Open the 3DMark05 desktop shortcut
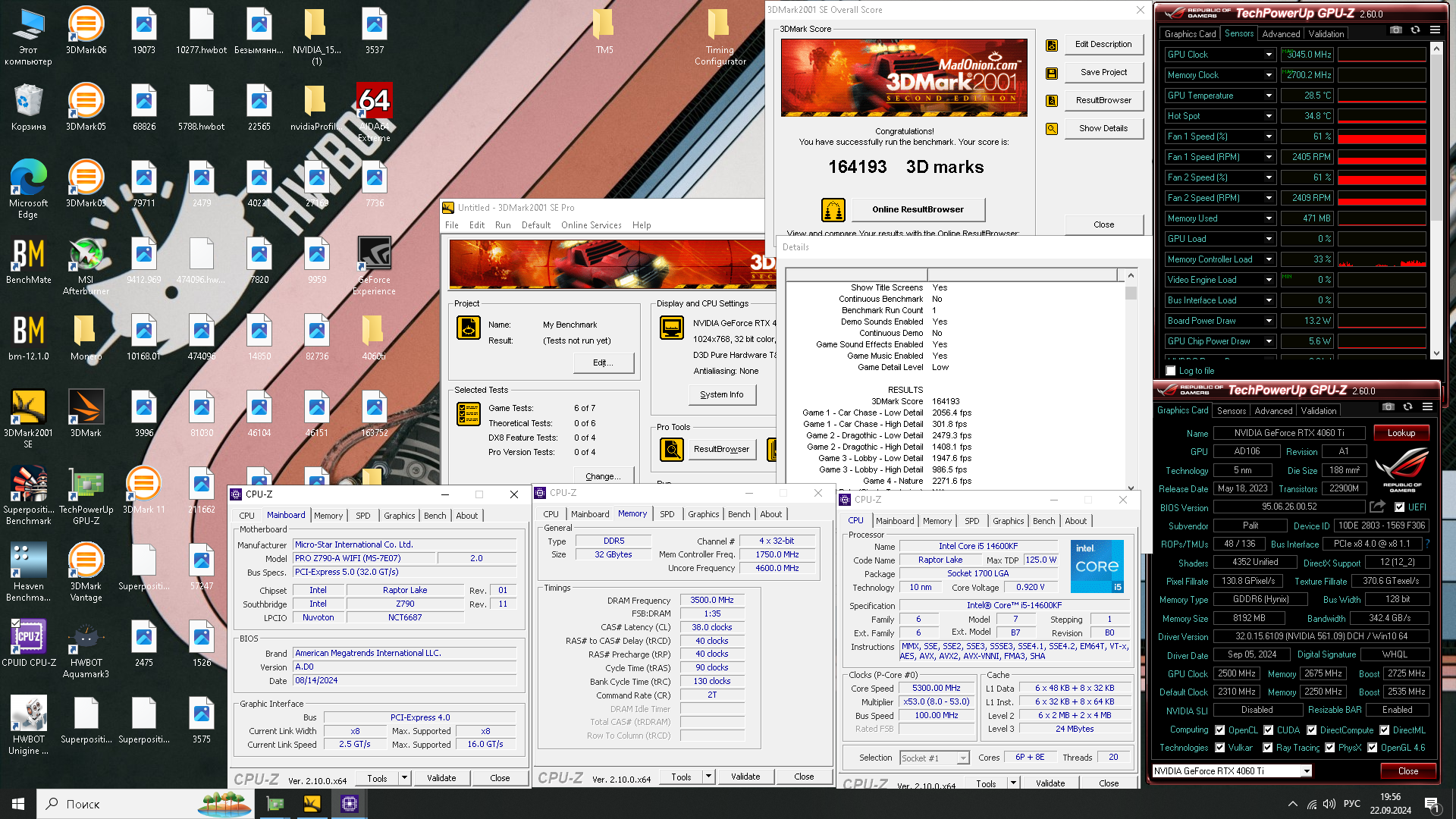Viewport: 1456px width, 819px height. (86, 107)
